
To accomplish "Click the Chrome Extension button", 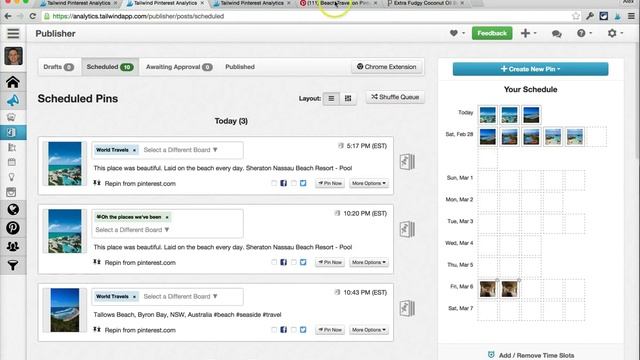I will (387, 67).
